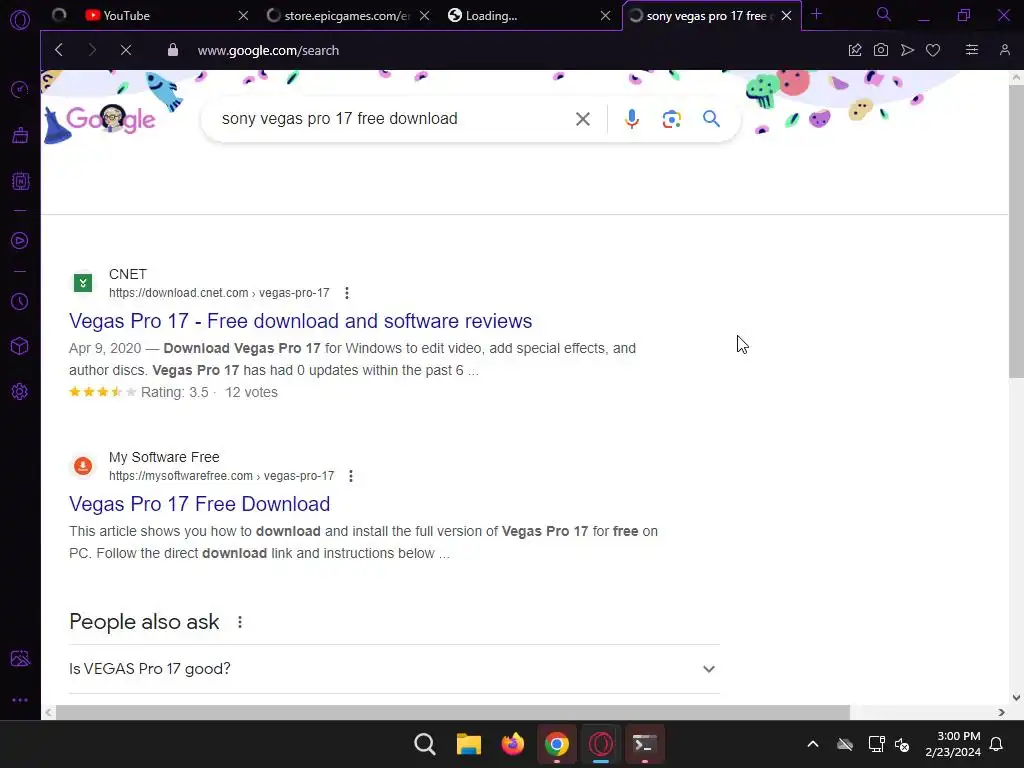Click the Google search input field

(392, 119)
